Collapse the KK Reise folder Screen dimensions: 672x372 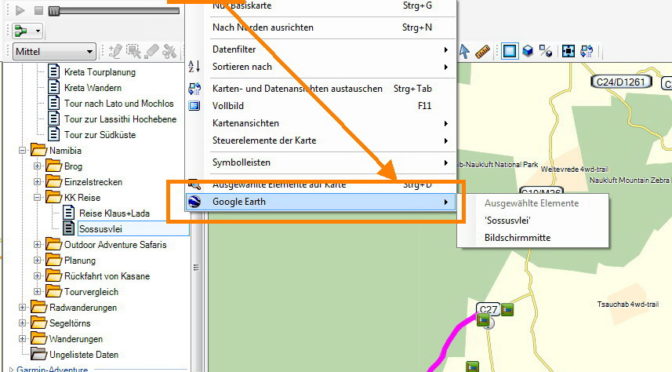(x=37, y=198)
